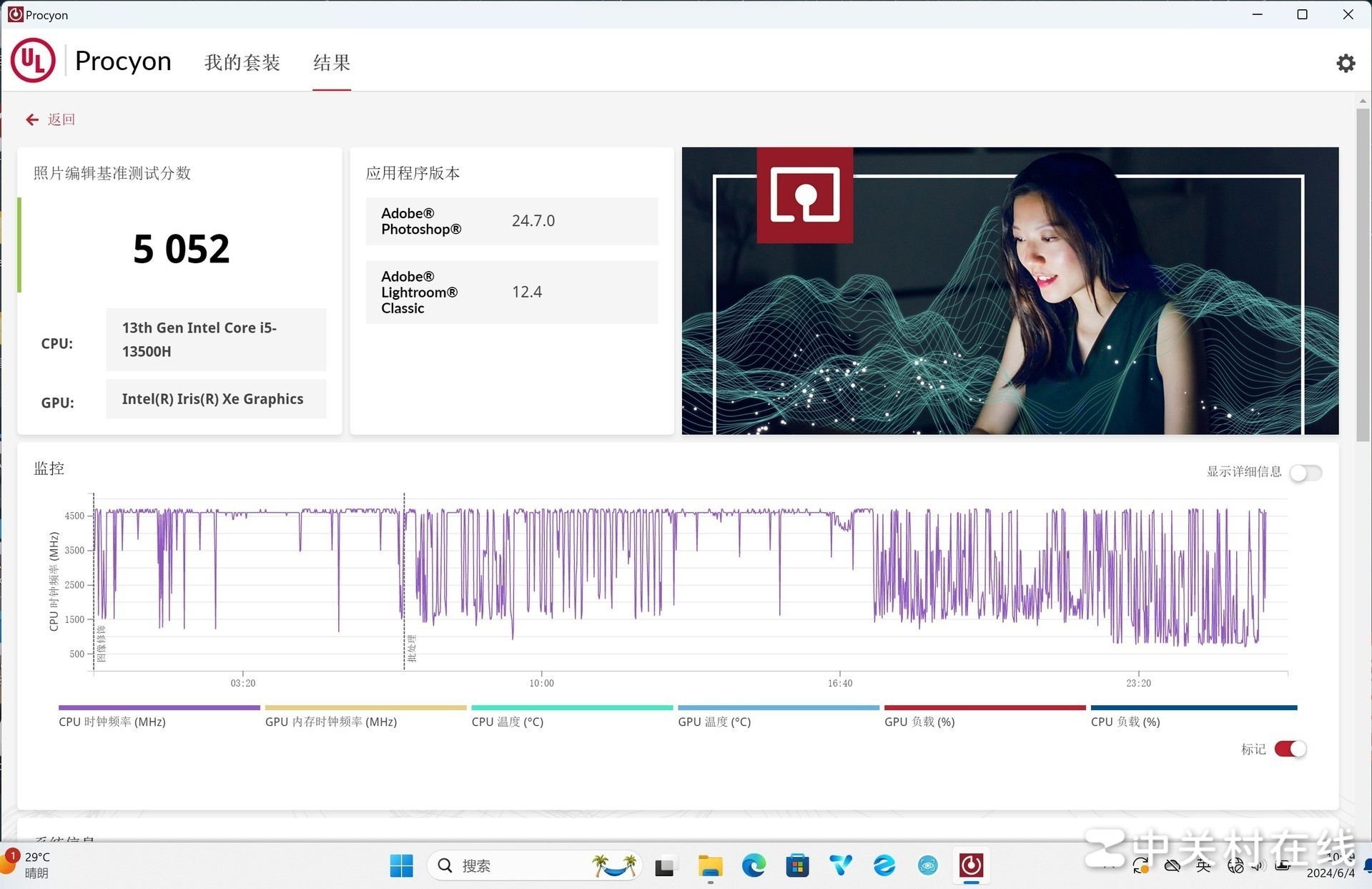1372x889 pixels.
Task: Select the 结果 tab
Action: coord(332,63)
